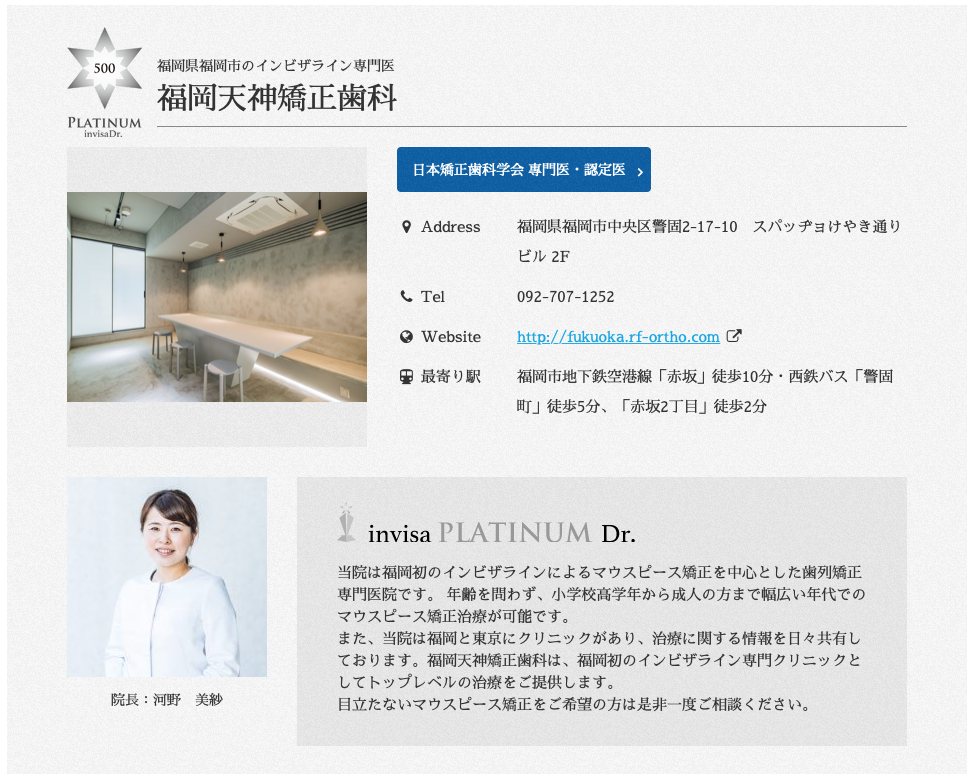This screenshot has height=774, width=972.
Task: Click the director portrait photo
Action: tap(167, 577)
